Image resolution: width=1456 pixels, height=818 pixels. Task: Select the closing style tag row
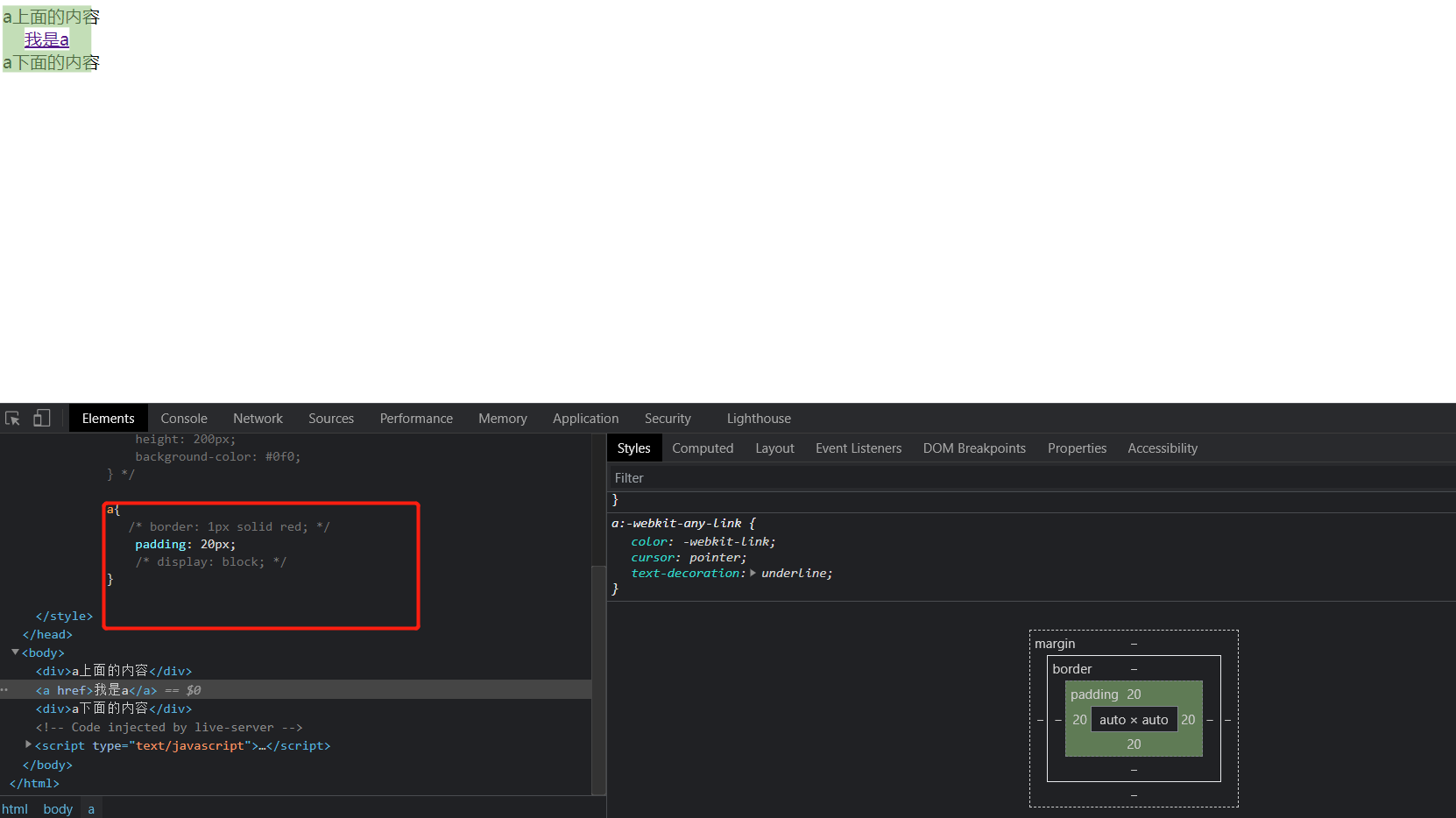pos(64,616)
